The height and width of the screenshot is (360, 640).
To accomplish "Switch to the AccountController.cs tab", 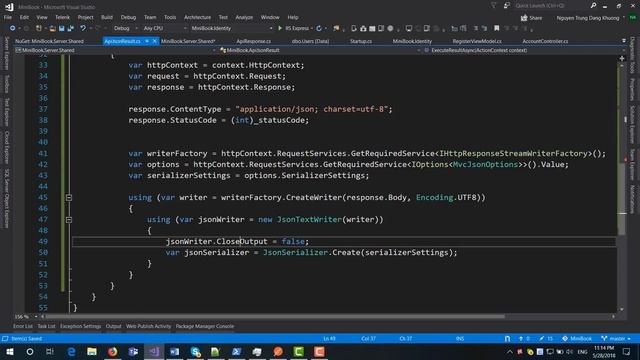I will tap(545, 41).
